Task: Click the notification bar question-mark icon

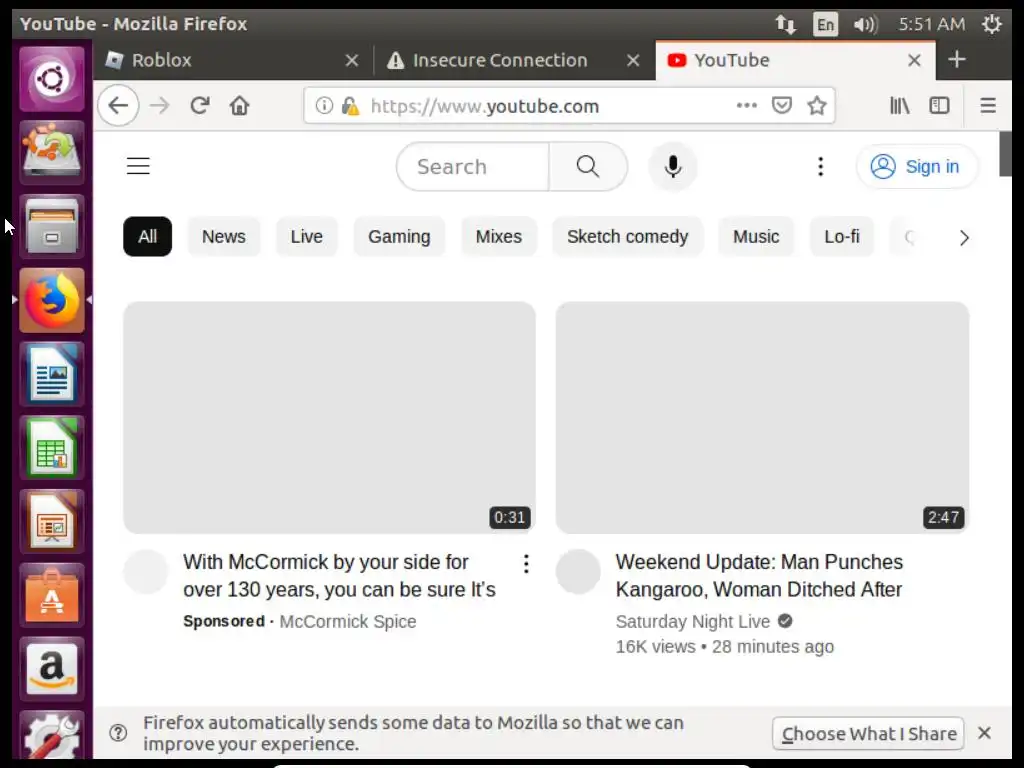Action: pos(118,733)
